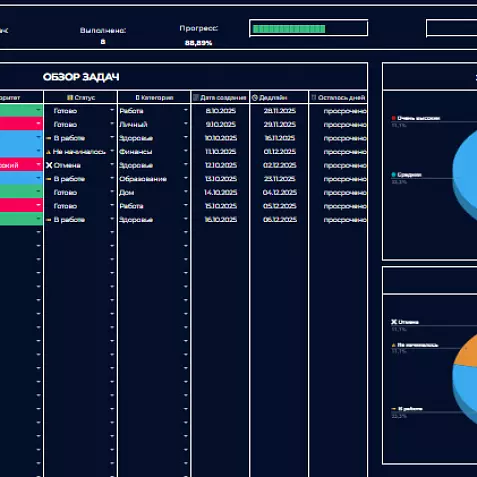This screenshot has height=477, width=477.
Task: Select deadline cell 28.11.2025
Action: pos(280,111)
